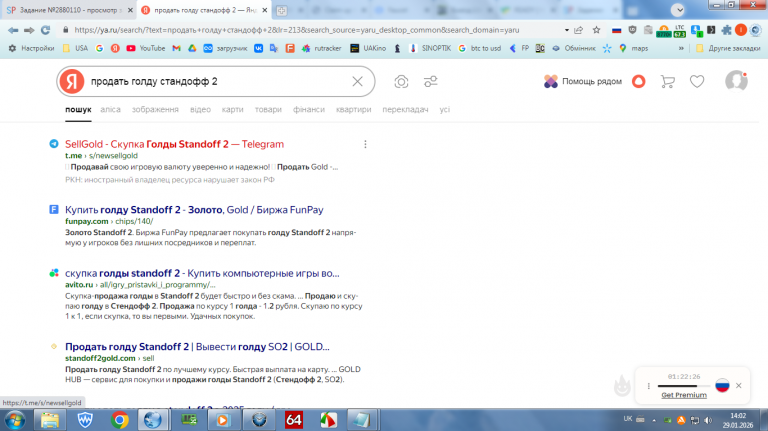Open the UAKino bookmark

tap(368, 48)
